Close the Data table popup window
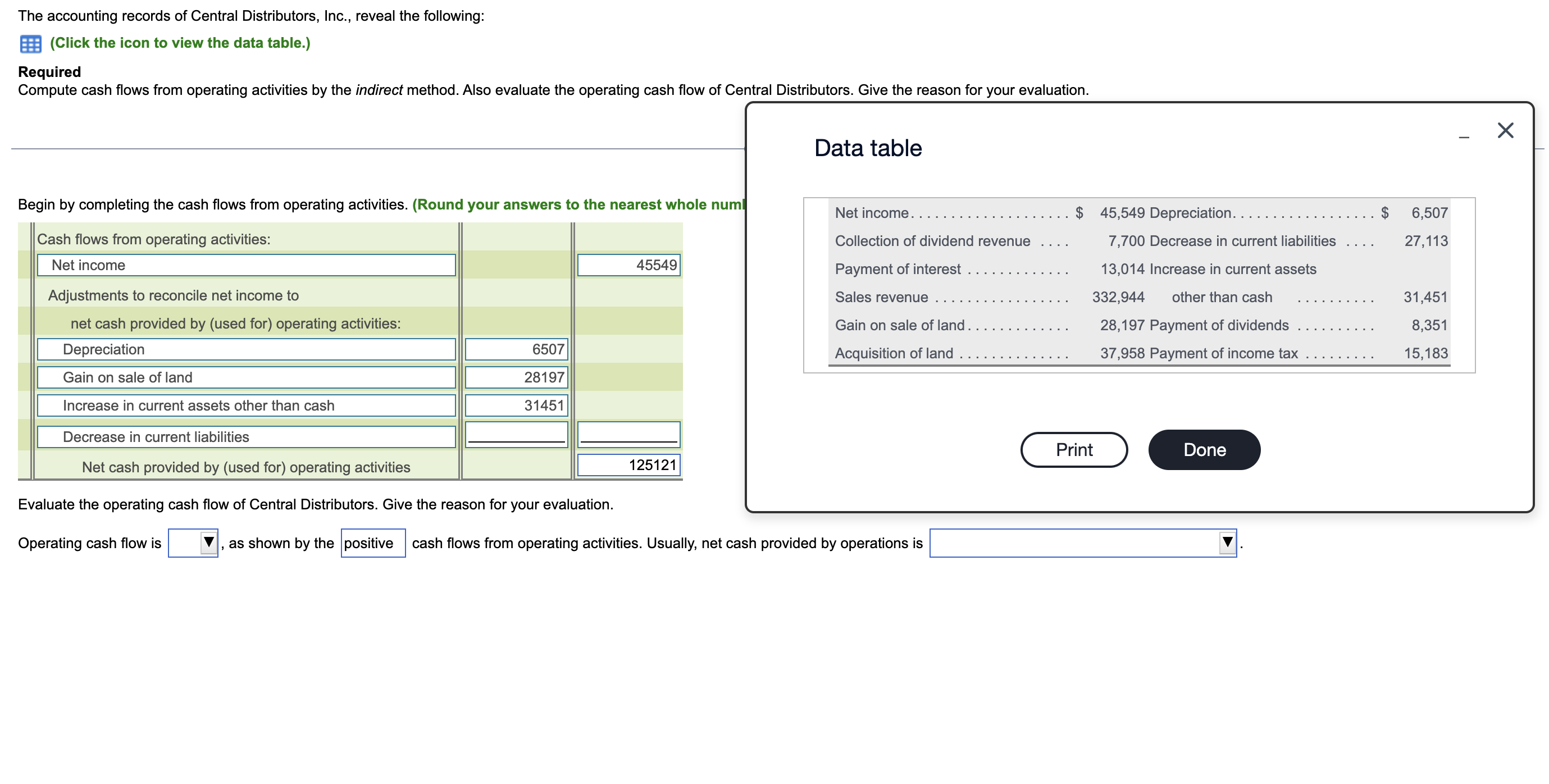The image size is (1549, 784). tap(1506, 131)
